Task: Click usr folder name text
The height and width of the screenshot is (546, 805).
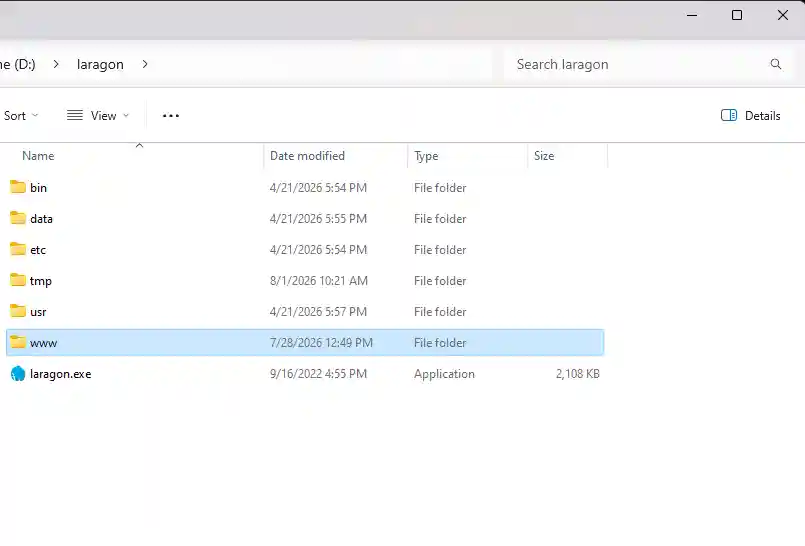Action: pyautogui.click(x=38, y=312)
